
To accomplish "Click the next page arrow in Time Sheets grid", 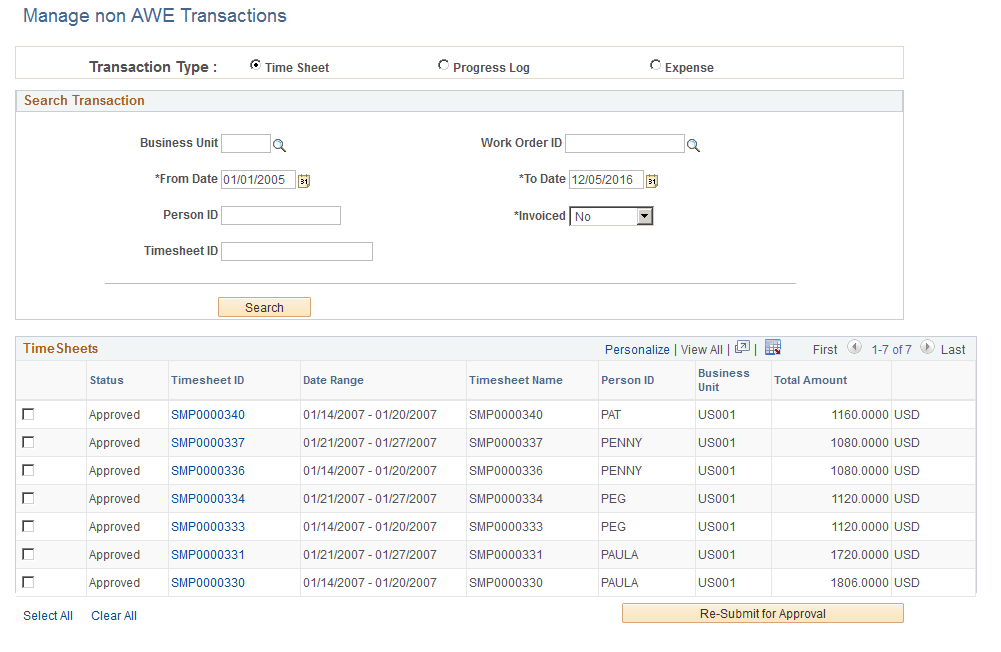I will 928,348.
